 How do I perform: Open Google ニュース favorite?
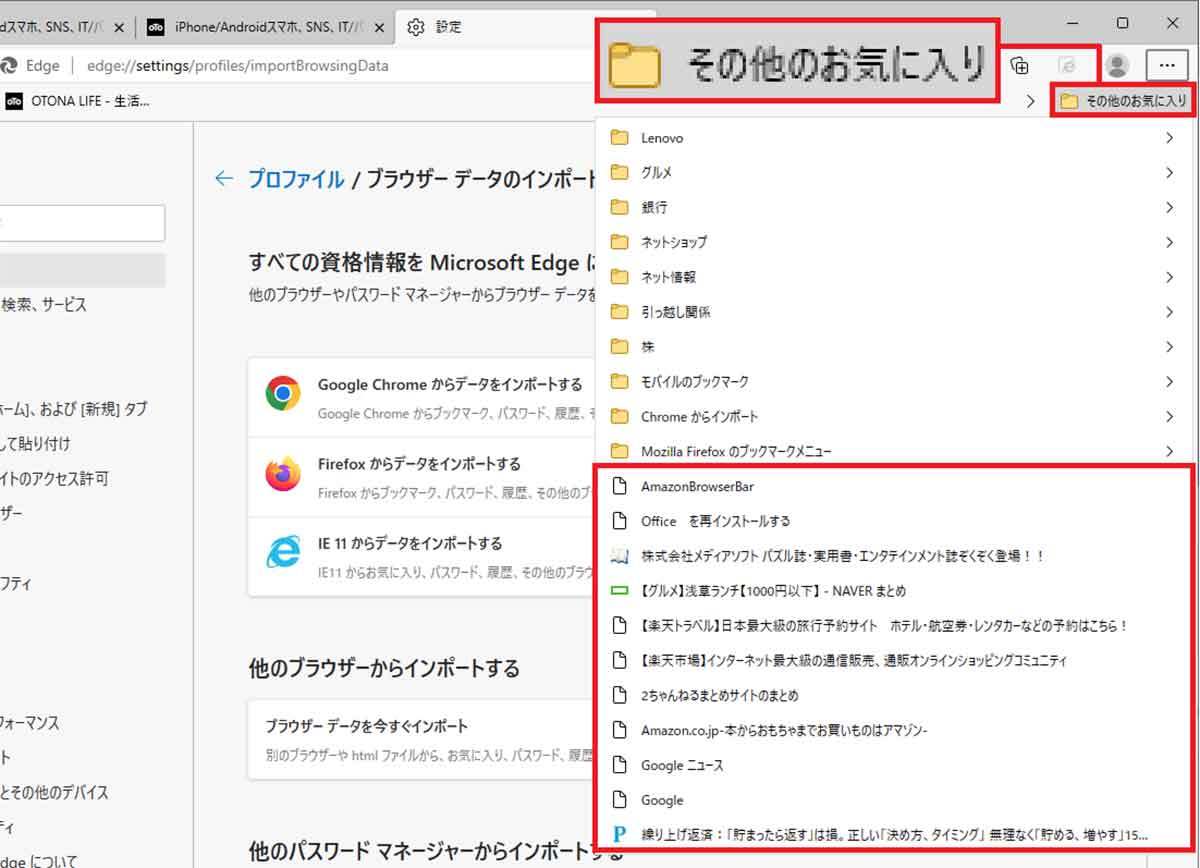pos(895,765)
